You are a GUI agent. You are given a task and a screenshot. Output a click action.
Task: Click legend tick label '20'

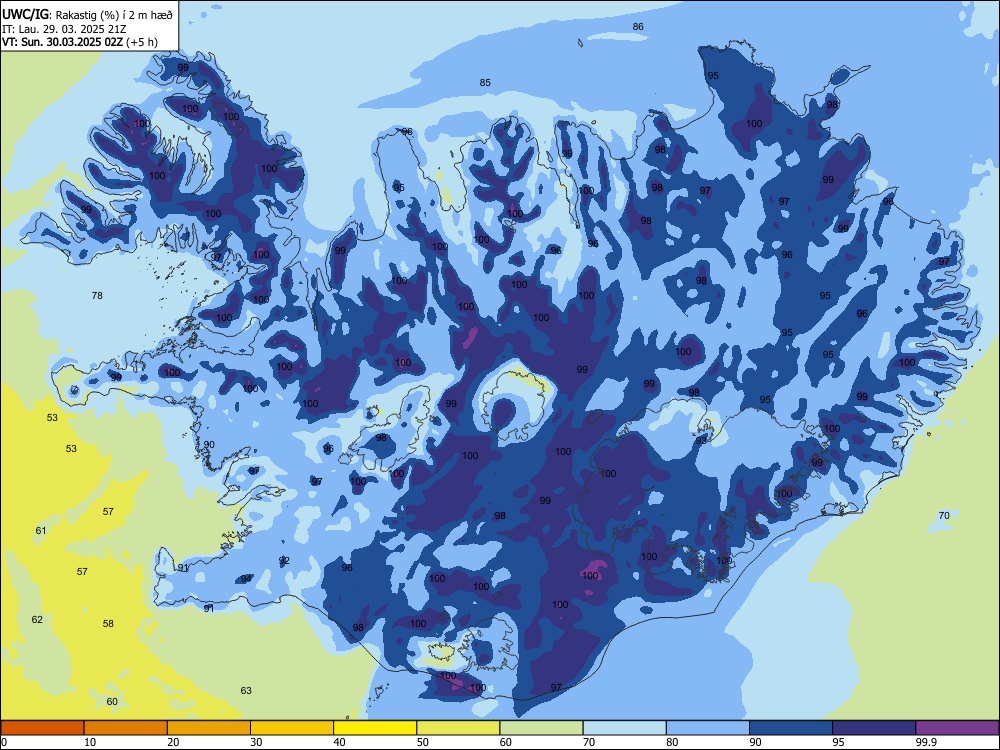click(x=173, y=742)
